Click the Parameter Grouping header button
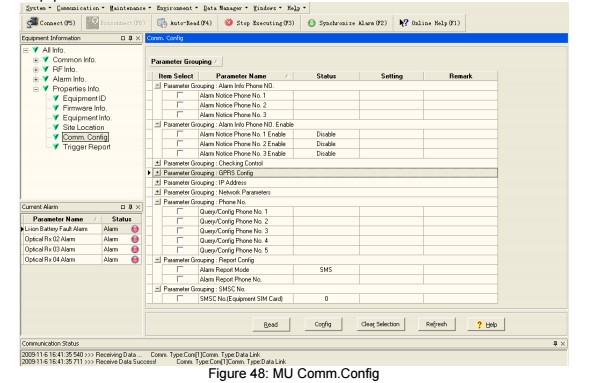This screenshot has width=591, height=383. (185, 61)
